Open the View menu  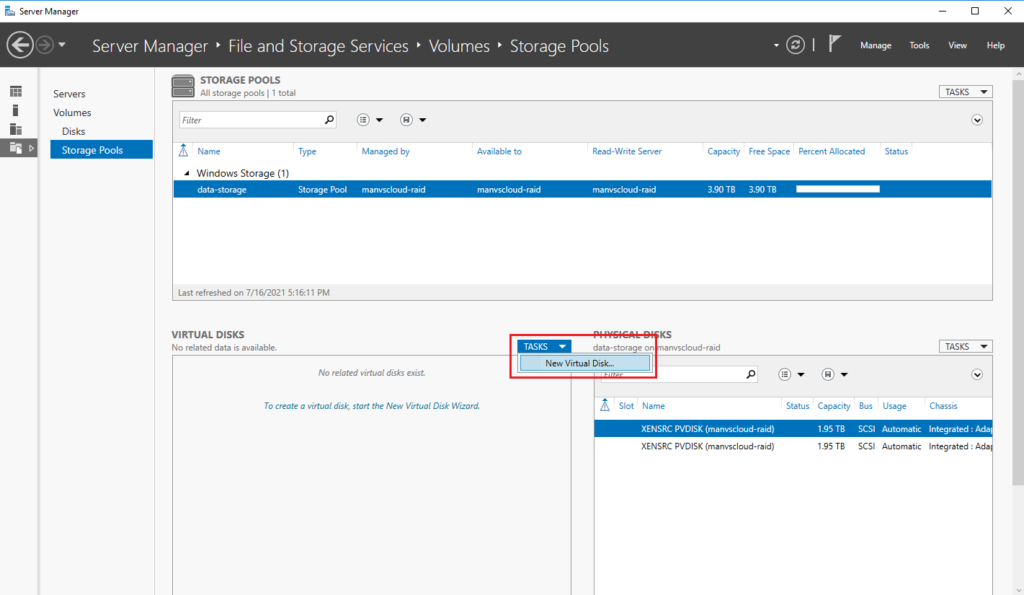(957, 45)
